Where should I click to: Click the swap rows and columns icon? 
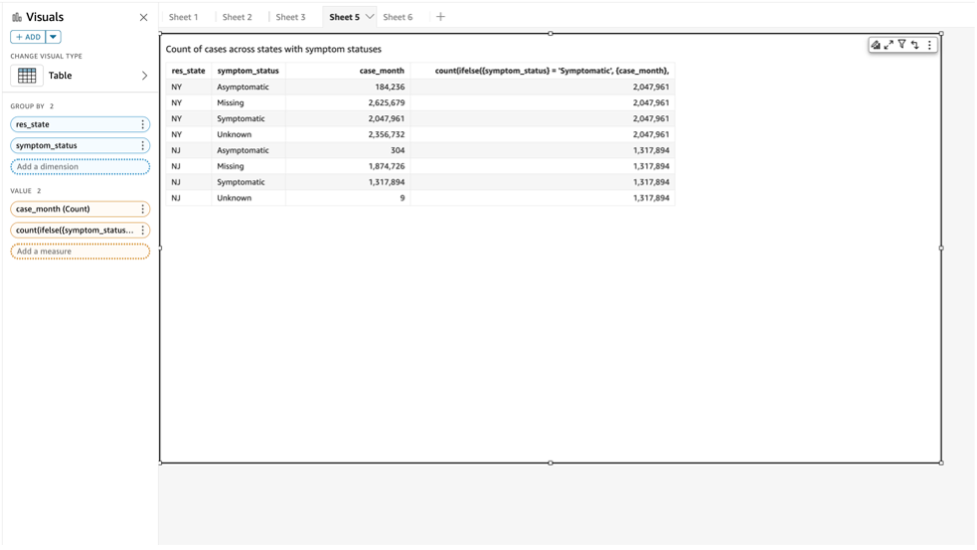tap(915, 45)
